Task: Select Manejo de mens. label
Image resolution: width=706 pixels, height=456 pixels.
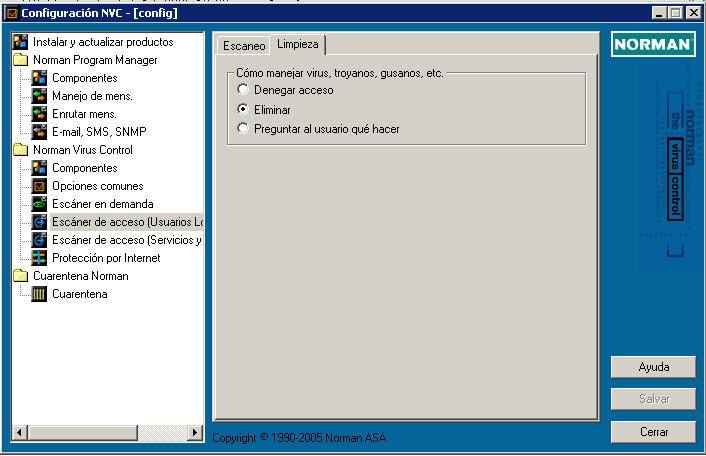Action: click(x=92, y=96)
